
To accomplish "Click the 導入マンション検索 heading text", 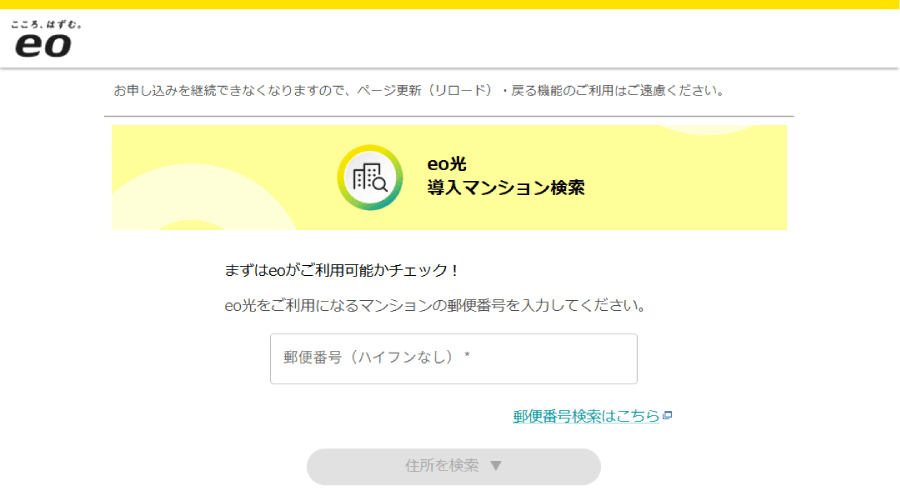I will click(505, 188).
